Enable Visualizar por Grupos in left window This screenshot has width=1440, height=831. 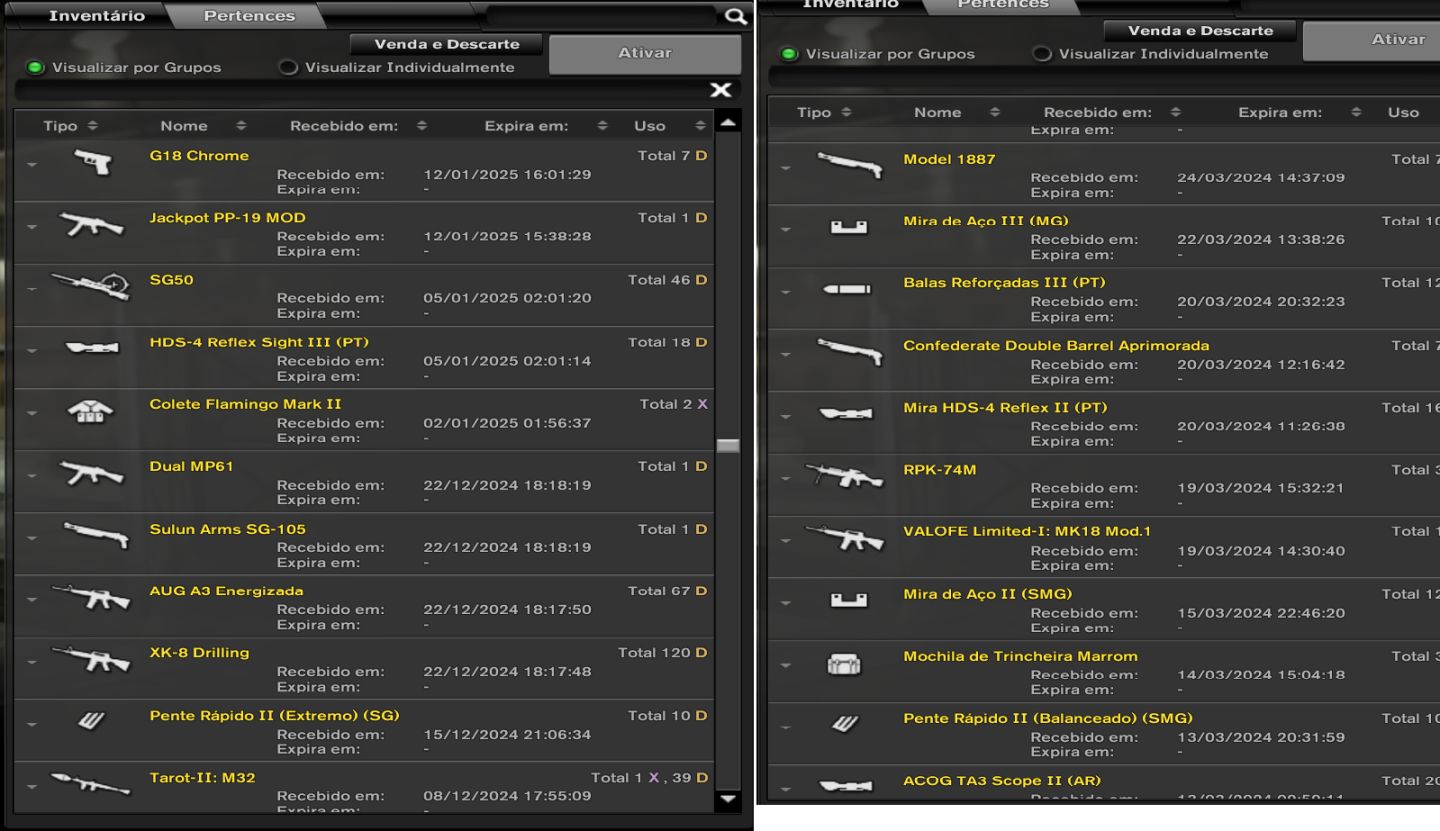click(x=36, y=68)
